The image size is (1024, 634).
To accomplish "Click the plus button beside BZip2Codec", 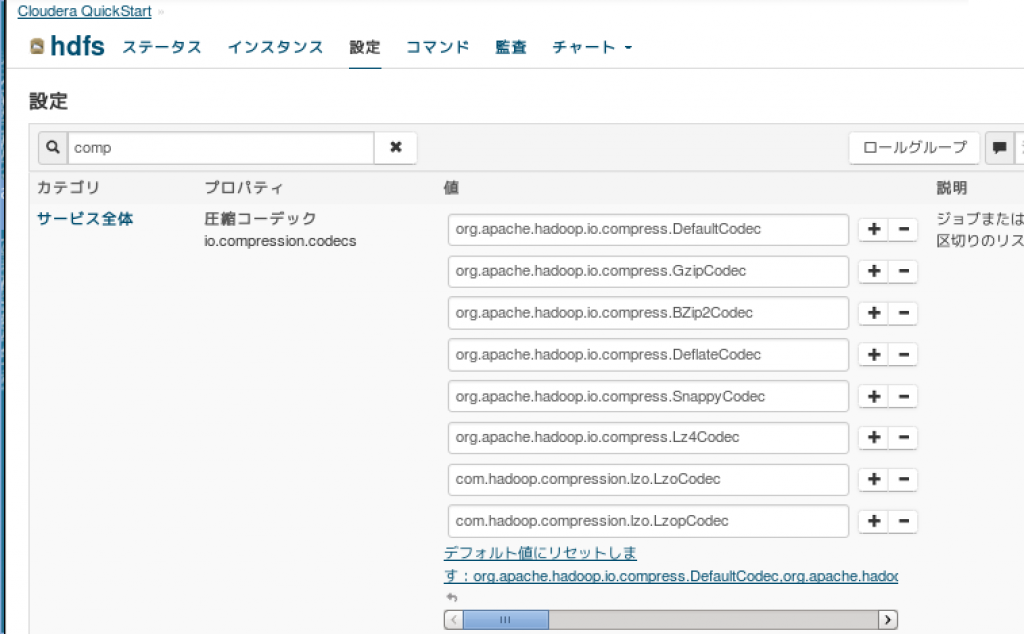I will (x=874, y=313).
